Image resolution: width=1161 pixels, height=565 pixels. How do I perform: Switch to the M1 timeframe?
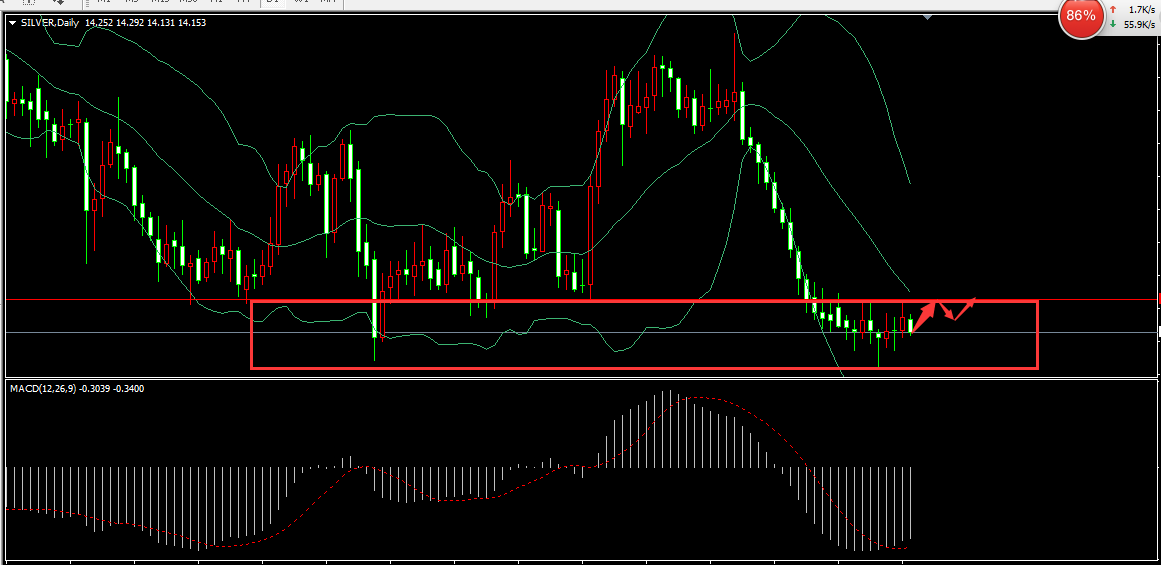(104, 2)
